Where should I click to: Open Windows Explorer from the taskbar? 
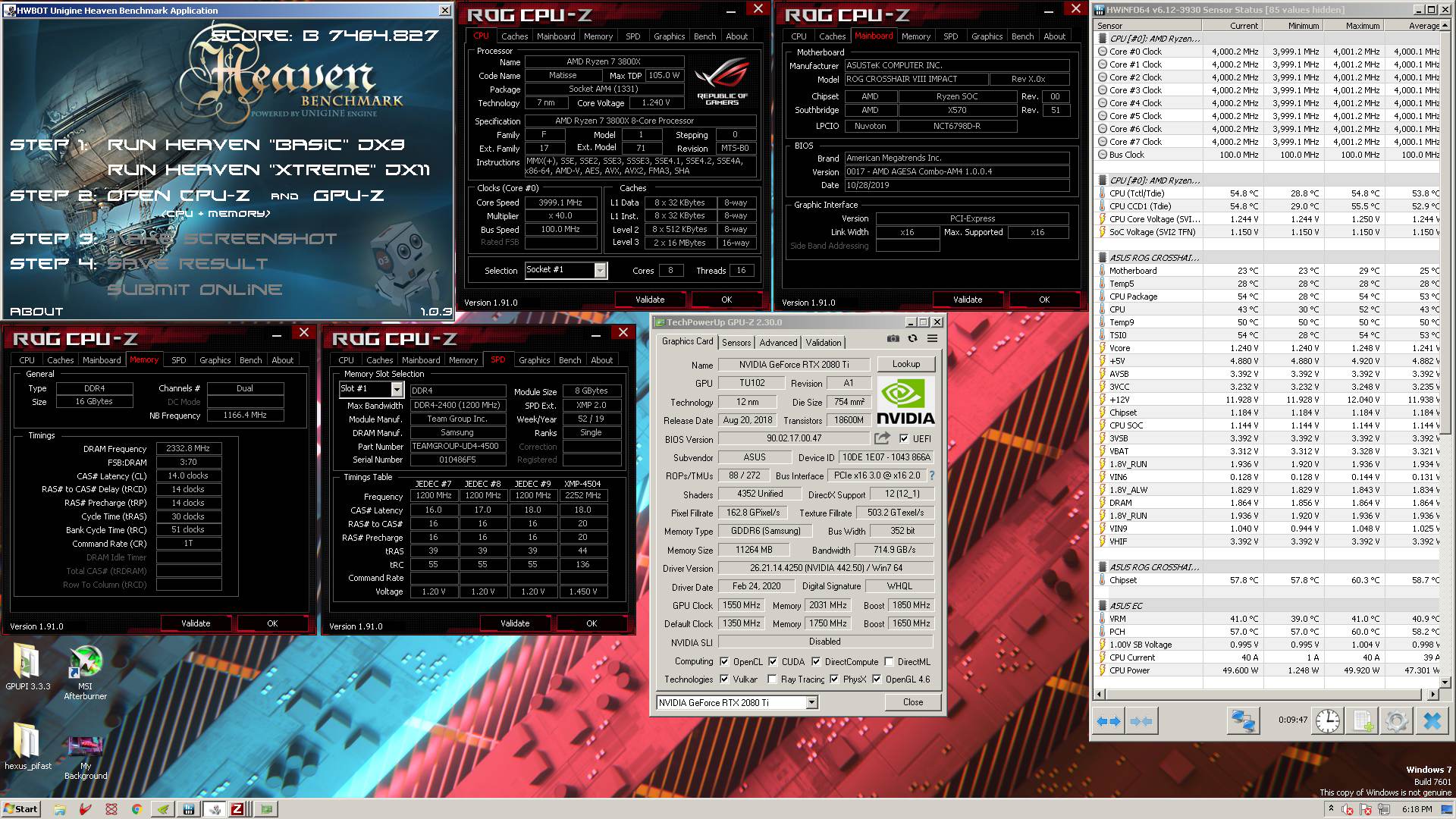point(59,809)
